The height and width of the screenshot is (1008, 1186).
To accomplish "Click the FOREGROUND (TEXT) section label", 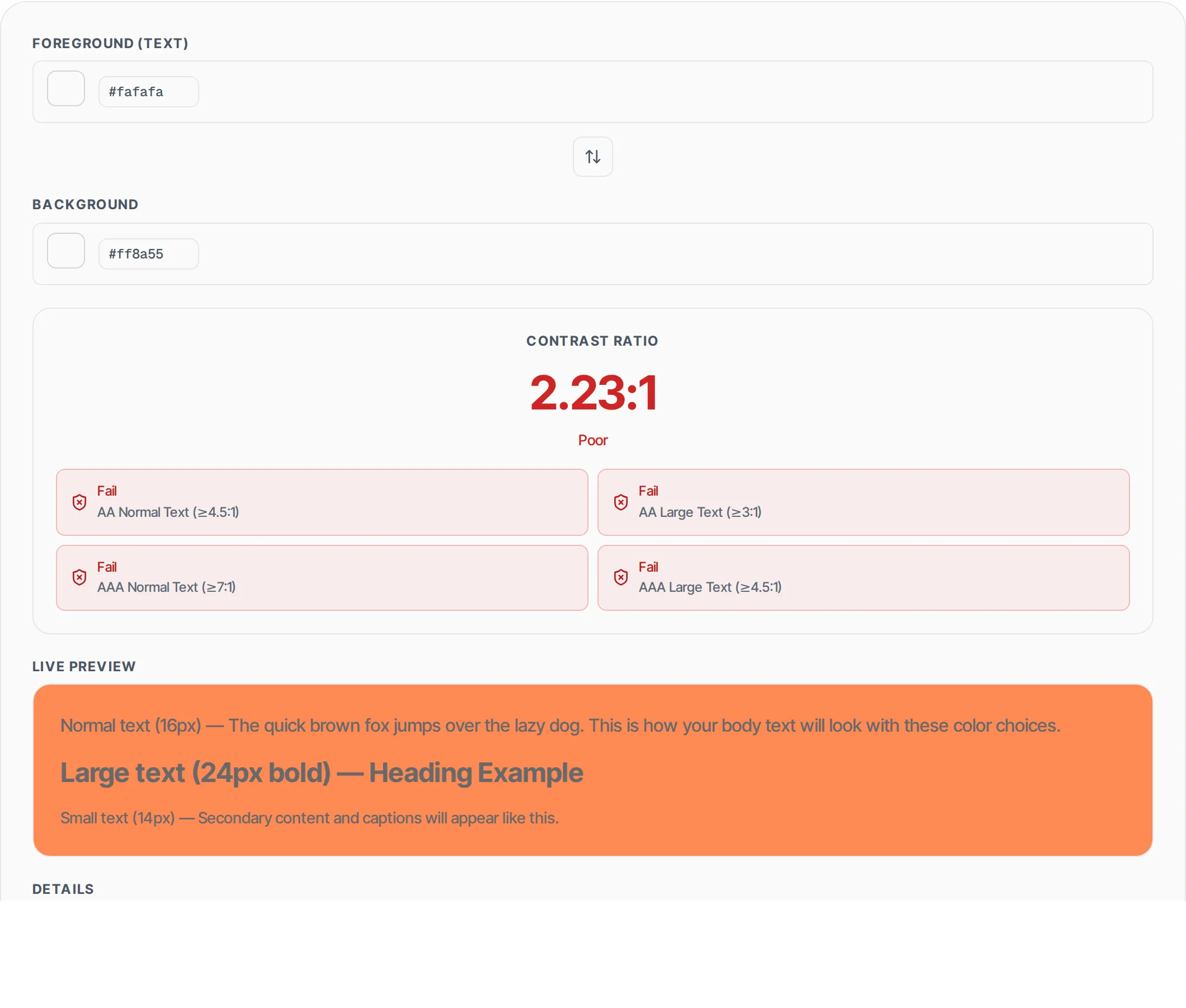I will click(x=110, y=44).
